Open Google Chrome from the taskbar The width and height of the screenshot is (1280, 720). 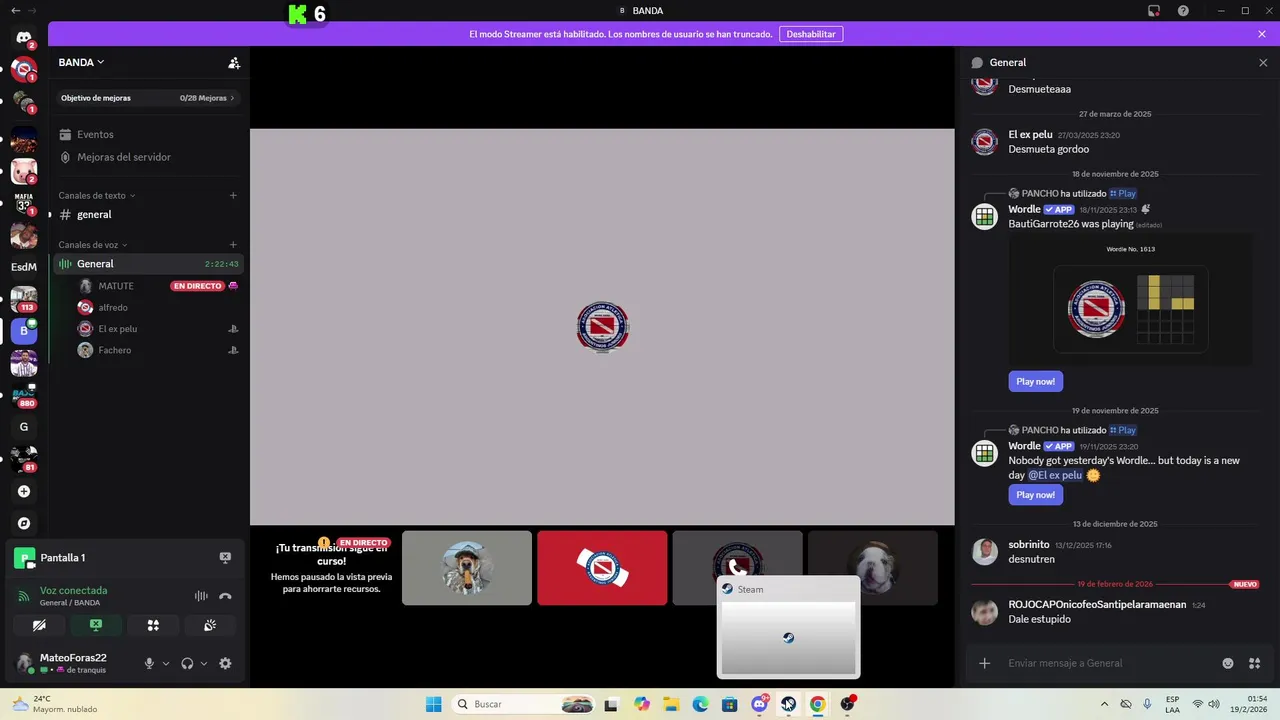pos(818,704)
